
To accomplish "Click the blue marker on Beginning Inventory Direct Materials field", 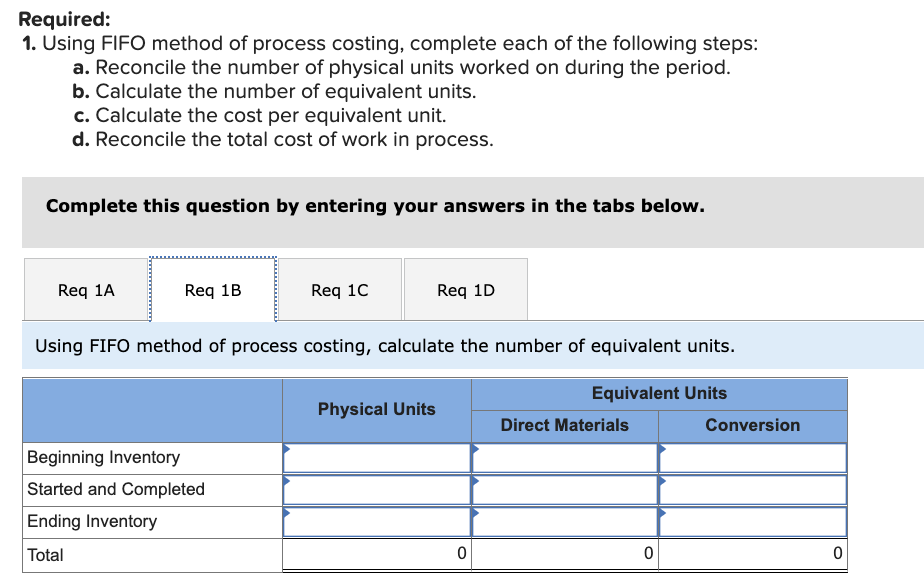I will (x=478, y=451).
